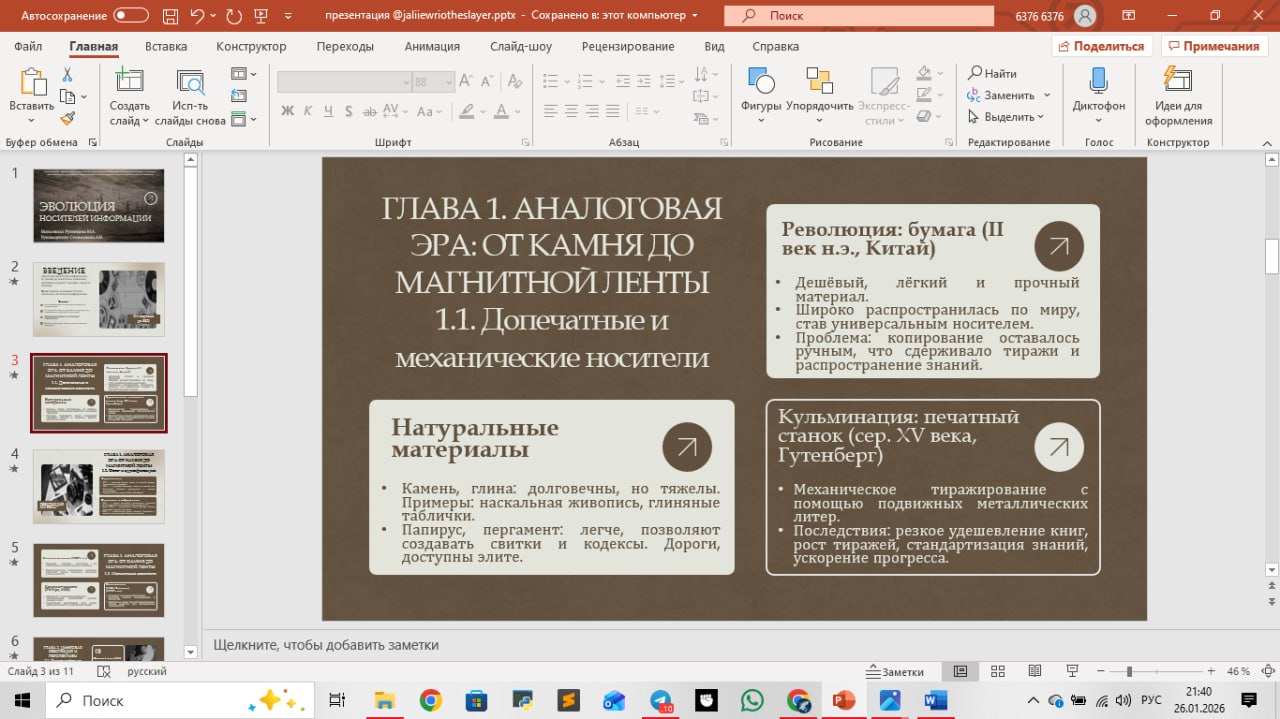The width and height of the screenshot is (1280, 719).
Task: Click the arrow icon in Революция: бумага card
Action: pos(1059,246)
